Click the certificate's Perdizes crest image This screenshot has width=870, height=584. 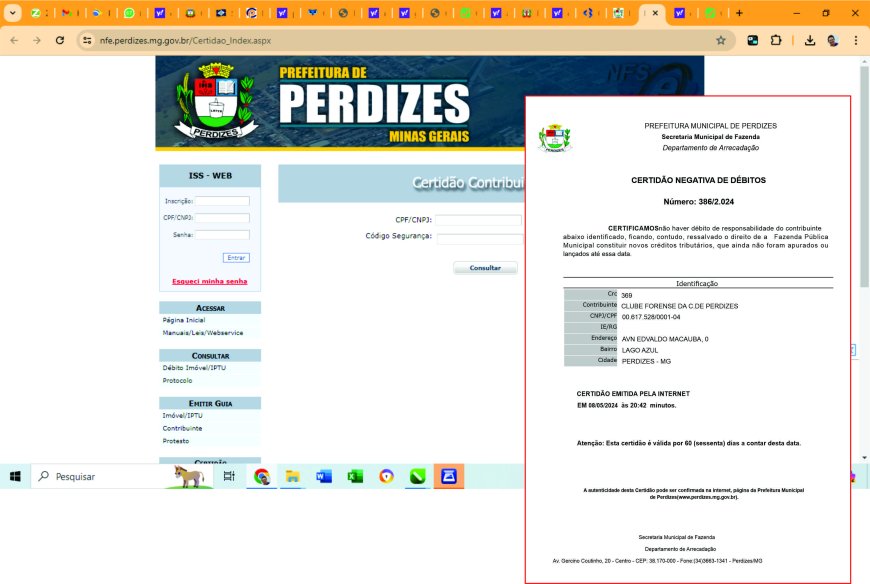(x=554, y=138)
